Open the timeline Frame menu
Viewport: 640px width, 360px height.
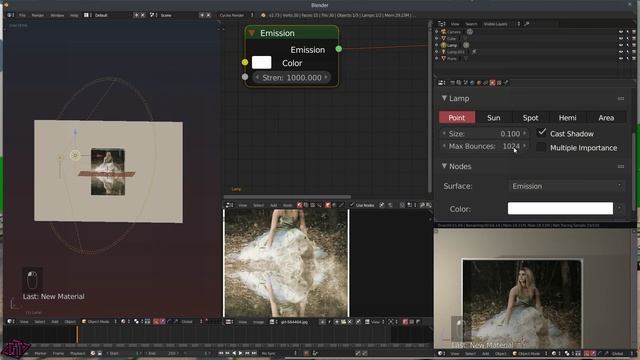58,353
